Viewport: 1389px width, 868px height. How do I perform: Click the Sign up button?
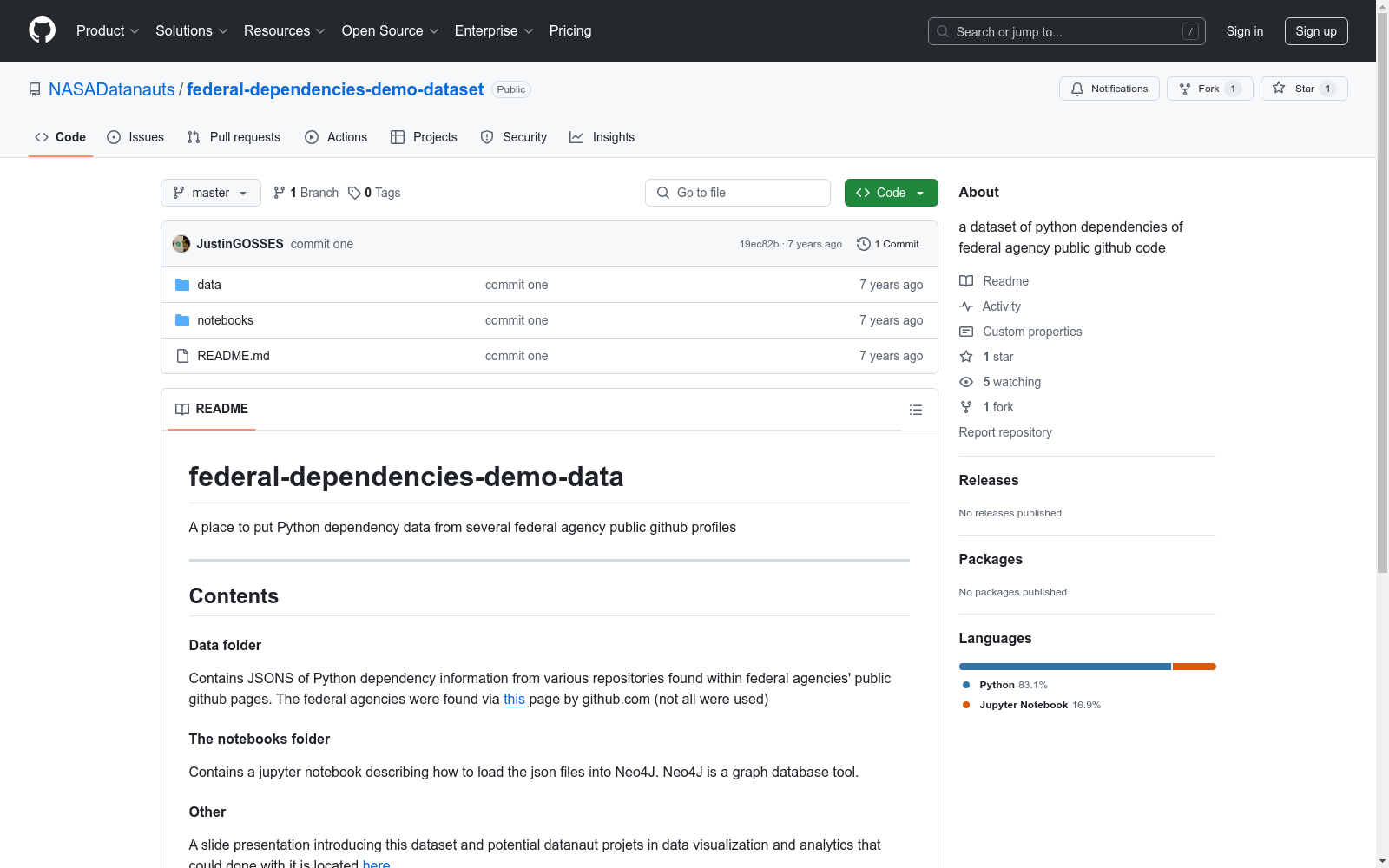pyautogui.click(x=1316, y=31)
